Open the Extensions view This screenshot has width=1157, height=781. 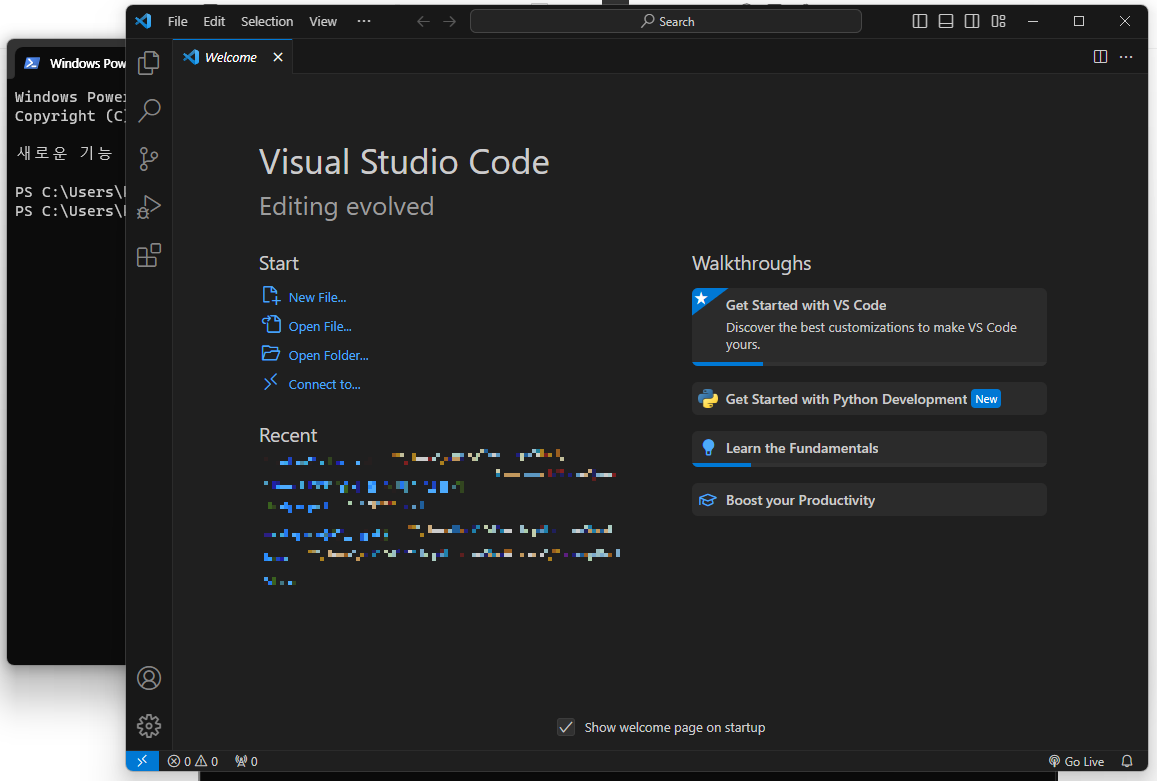[148, 255]
